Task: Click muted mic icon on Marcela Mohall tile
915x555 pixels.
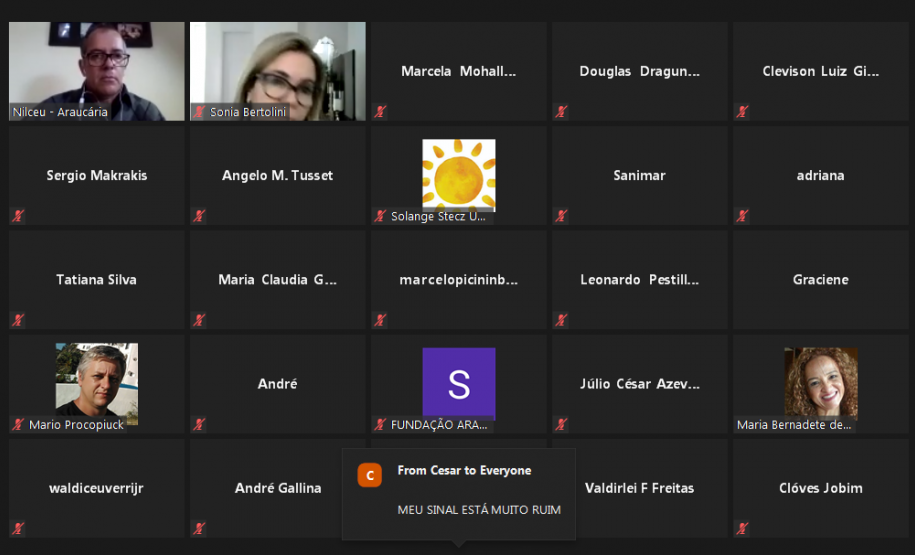Action: [380, 111]
